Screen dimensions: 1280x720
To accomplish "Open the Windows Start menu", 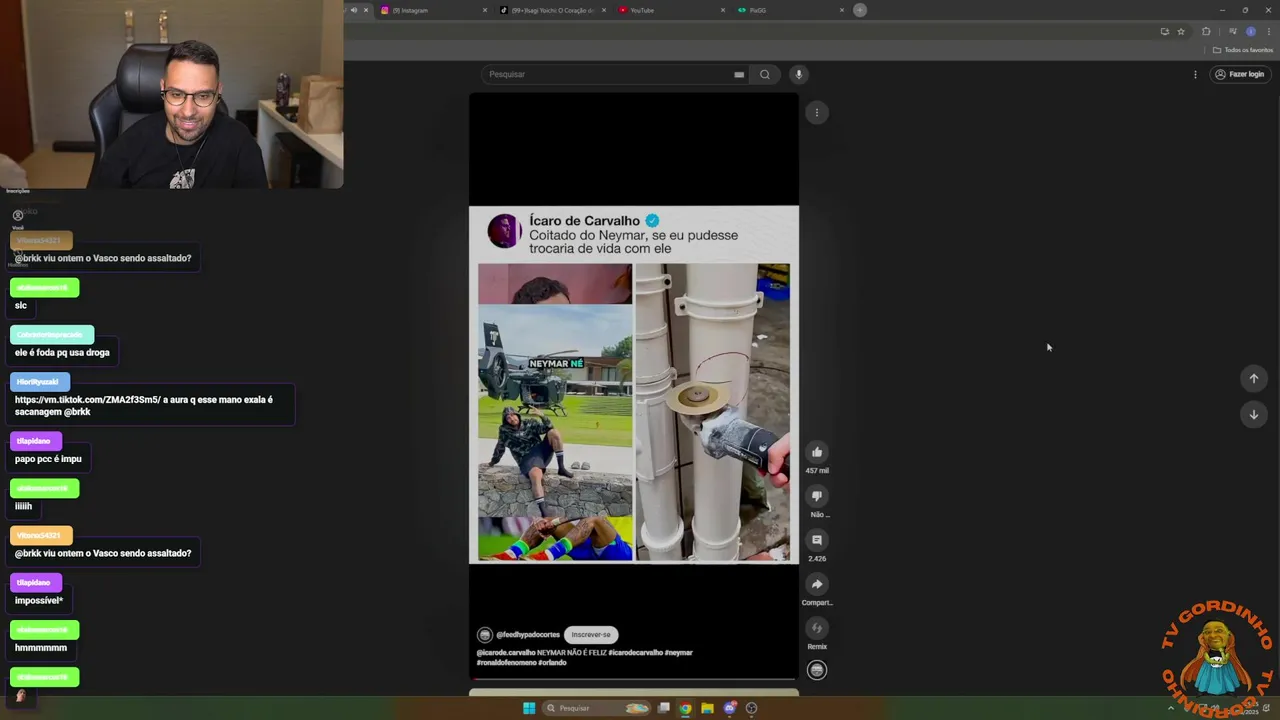I will (x=529, y=708).
